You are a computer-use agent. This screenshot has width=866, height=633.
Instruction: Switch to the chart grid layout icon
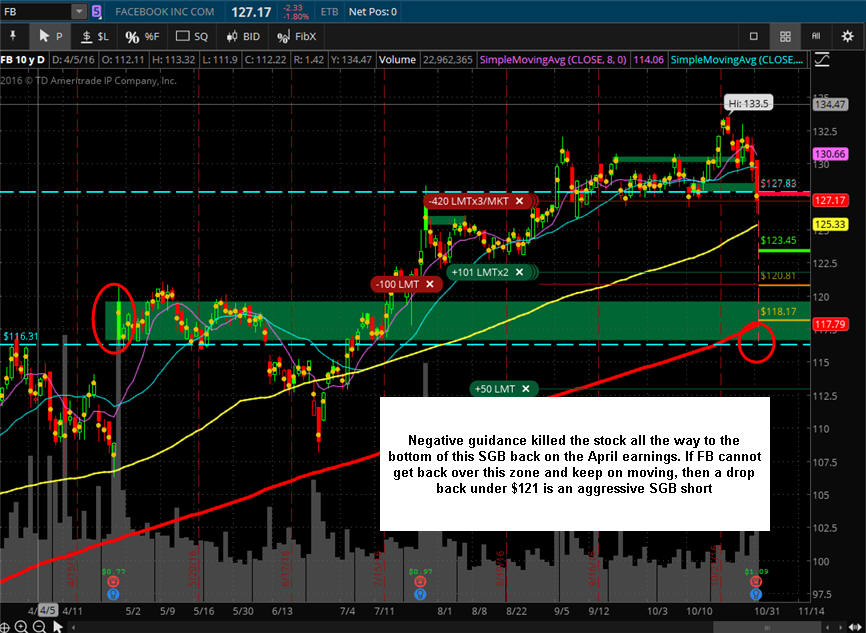785,36
